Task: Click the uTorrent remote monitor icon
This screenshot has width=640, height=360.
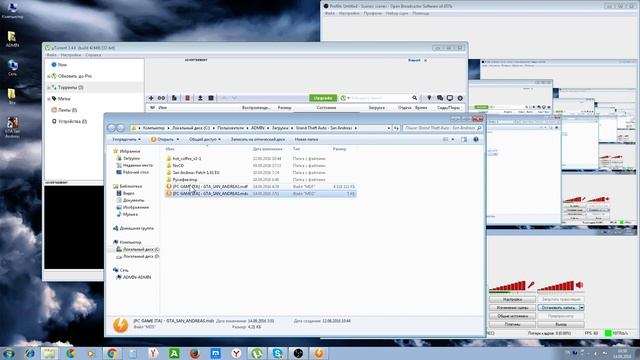Action: 450,98
